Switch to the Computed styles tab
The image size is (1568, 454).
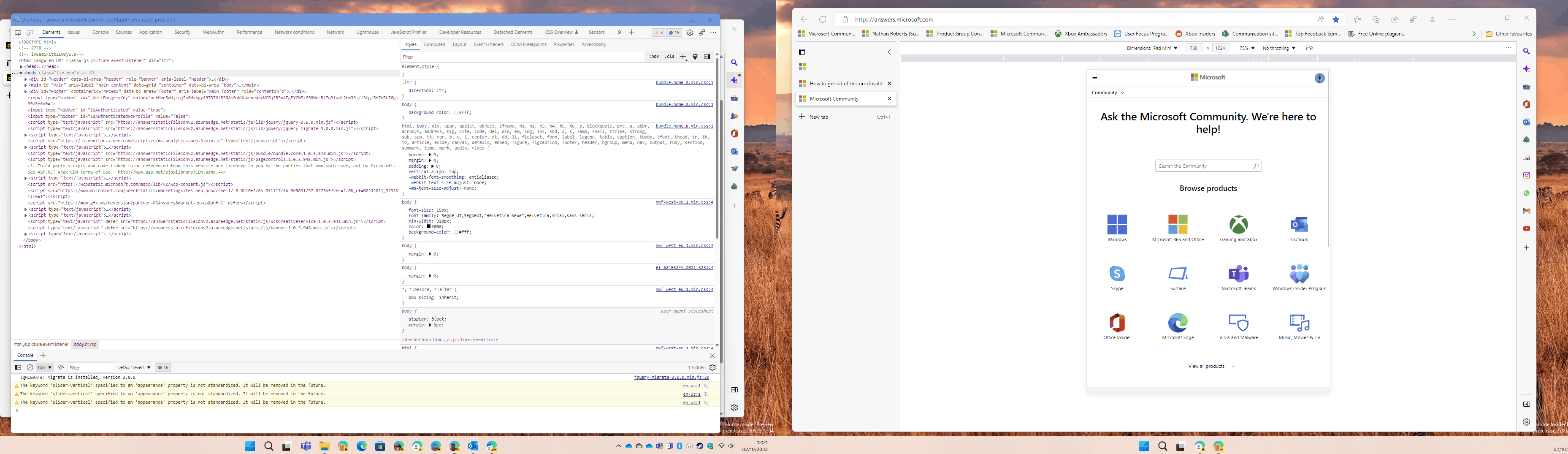pos(435,44)
